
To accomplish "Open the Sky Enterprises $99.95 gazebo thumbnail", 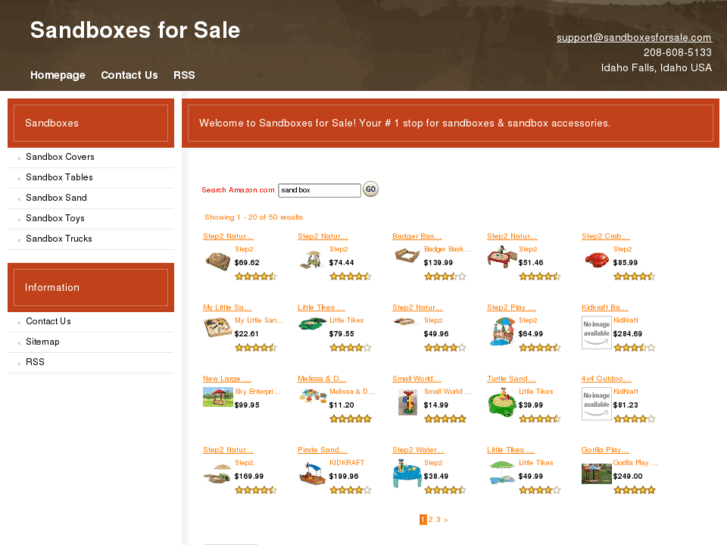I will click(218, 398).
